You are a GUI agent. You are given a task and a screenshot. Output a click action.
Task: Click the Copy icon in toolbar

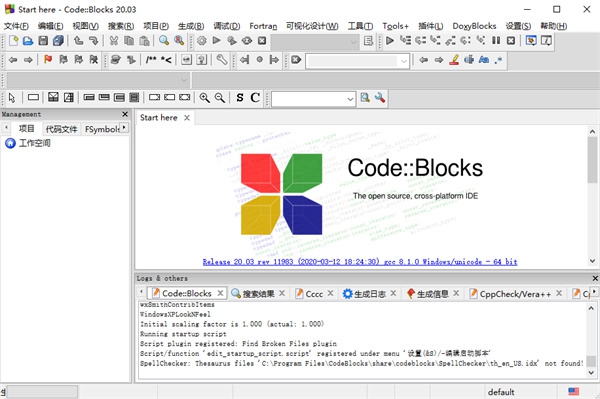click(x=129, y=41)
